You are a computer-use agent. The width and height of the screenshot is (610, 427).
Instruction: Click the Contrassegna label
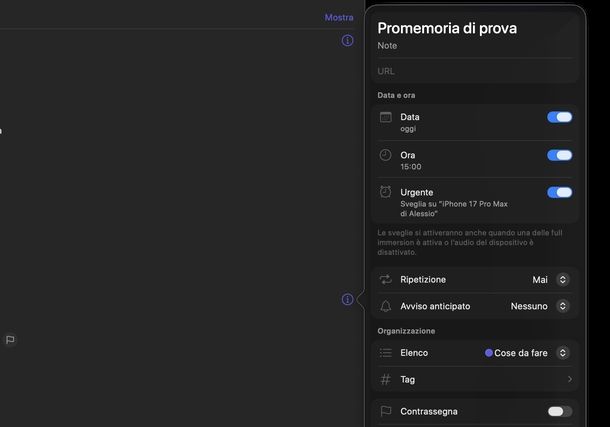click(x=429, y=411)
